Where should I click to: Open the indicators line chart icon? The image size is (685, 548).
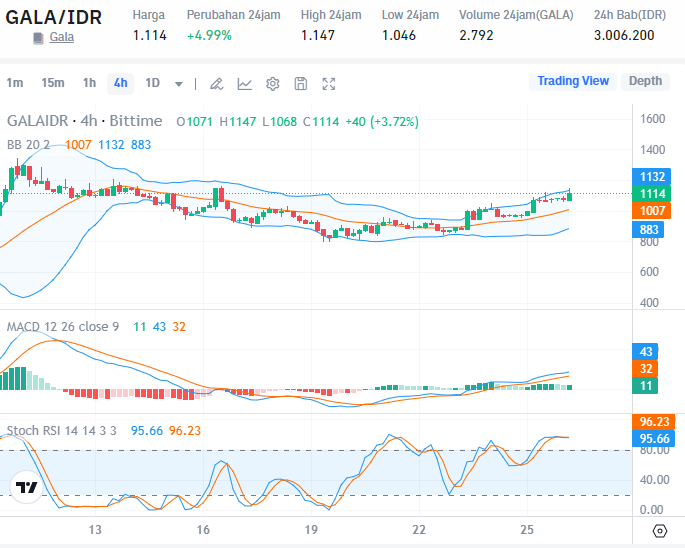[245, 83]
